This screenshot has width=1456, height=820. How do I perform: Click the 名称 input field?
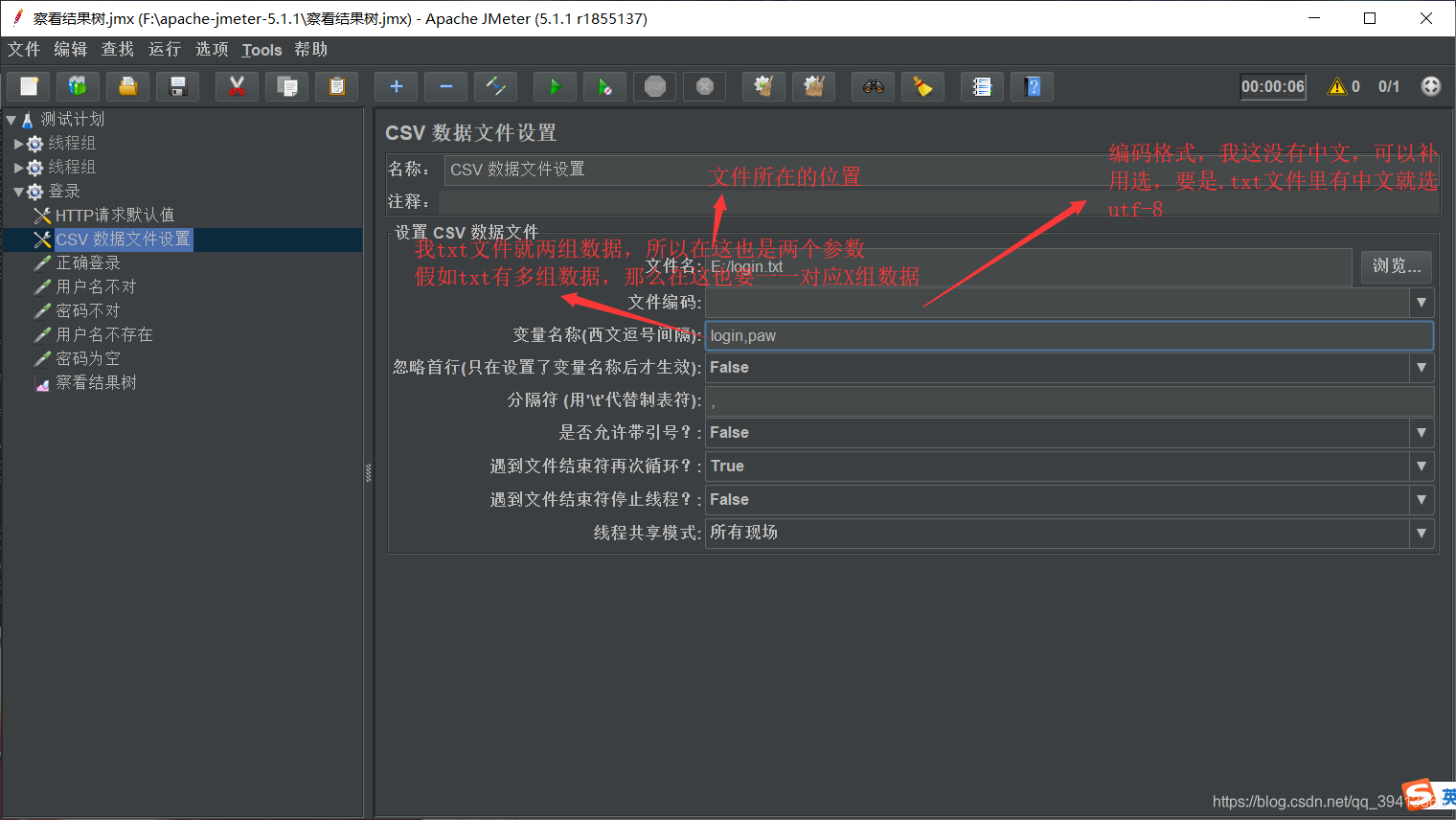942,170
